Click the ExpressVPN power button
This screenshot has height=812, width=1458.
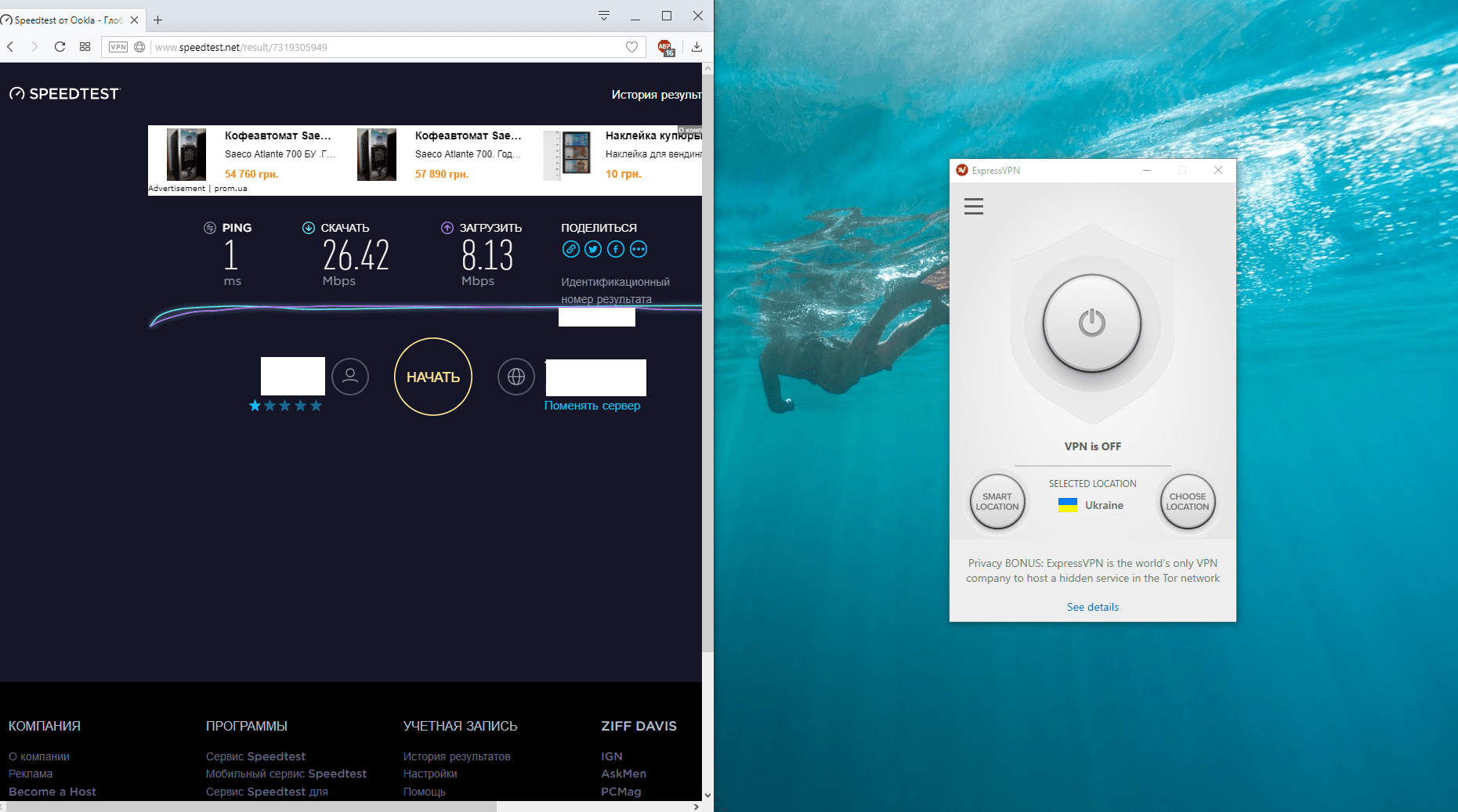coord(1091,323)
